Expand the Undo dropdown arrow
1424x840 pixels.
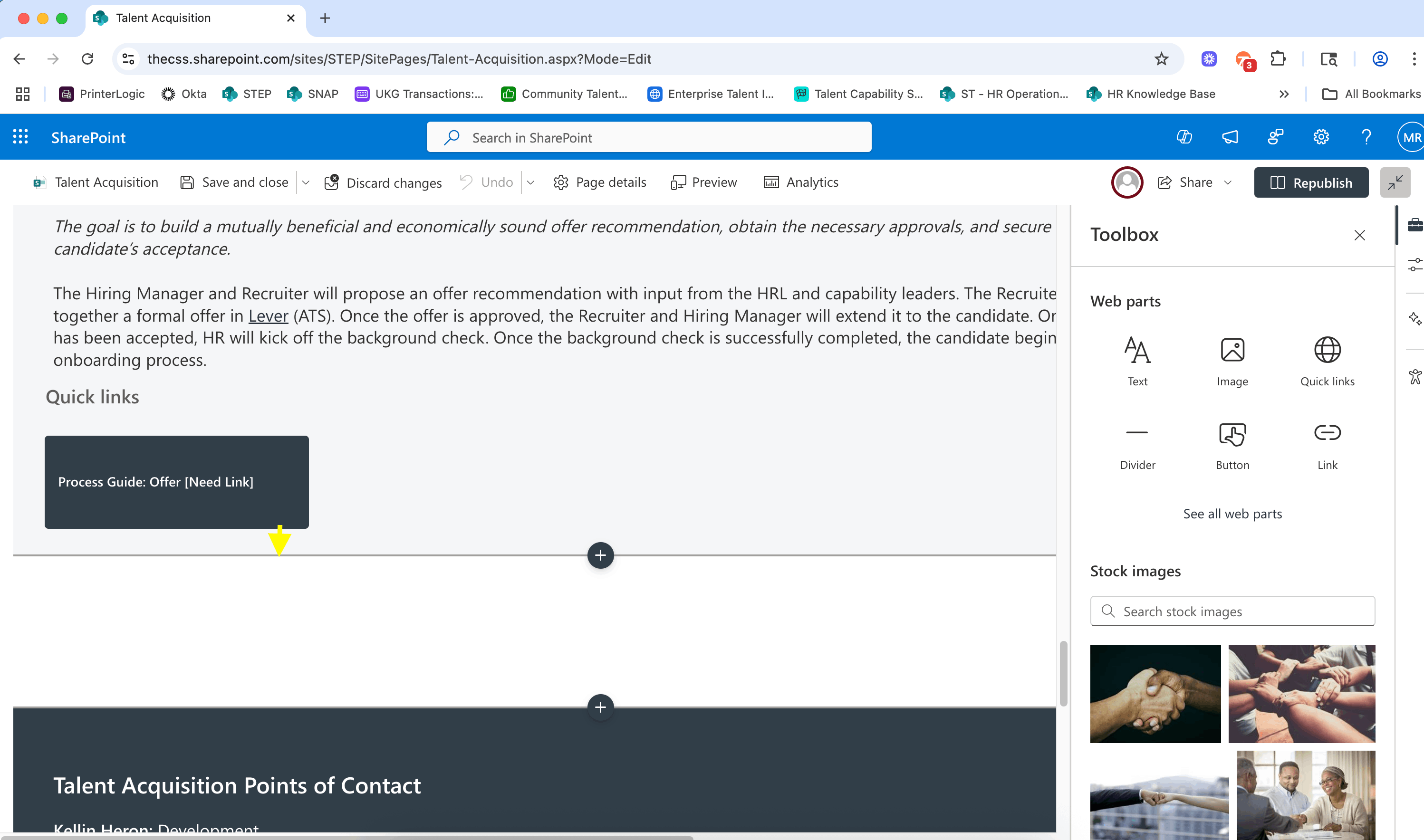coord(530,182)
